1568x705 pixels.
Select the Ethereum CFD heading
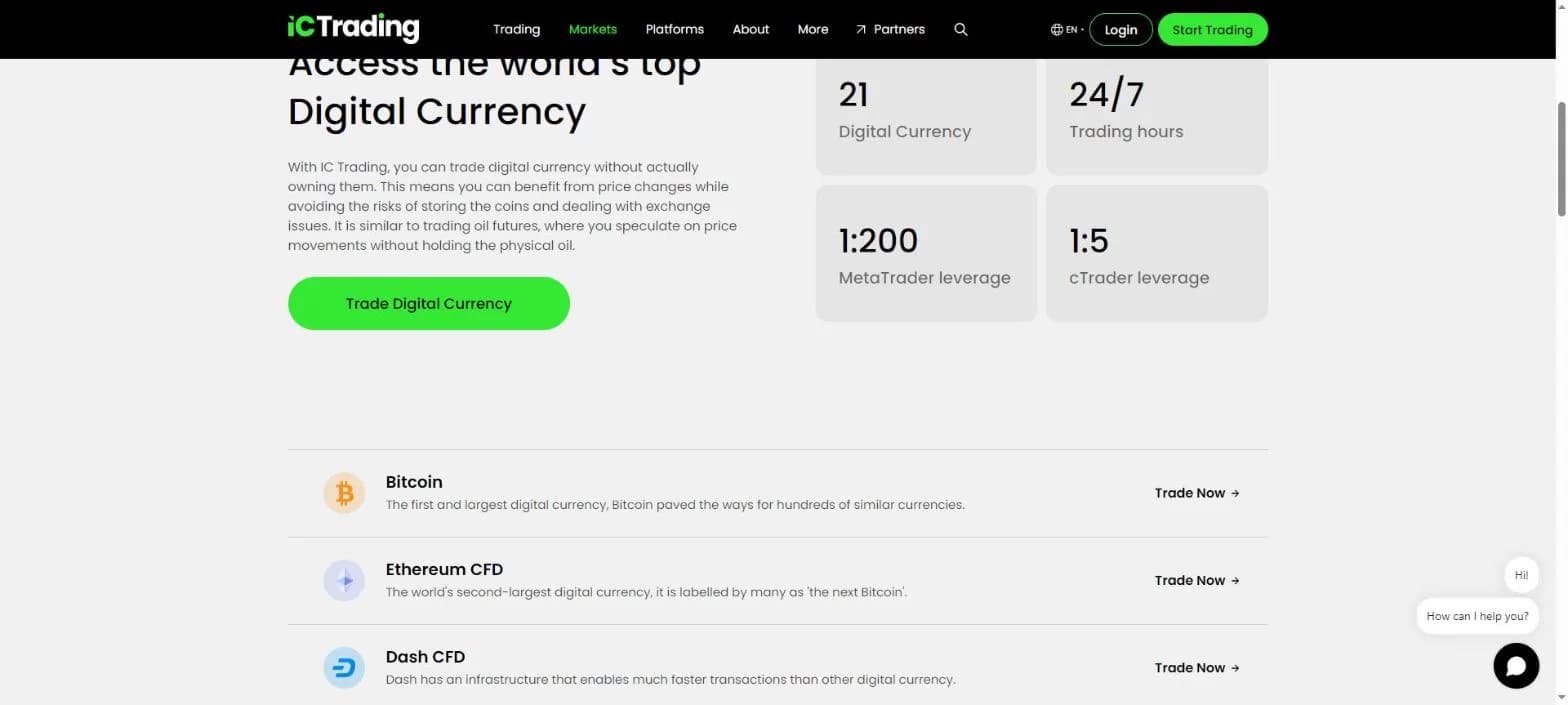click(444, 569)
